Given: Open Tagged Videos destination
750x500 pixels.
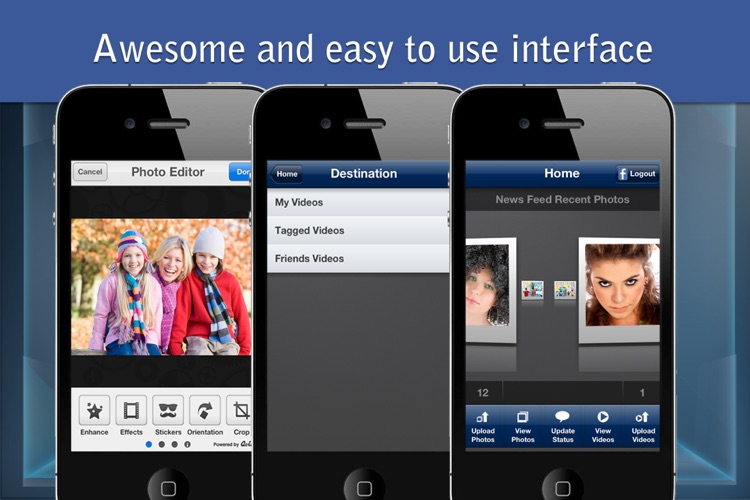Looking at the screenshot, I should (358, 230).
